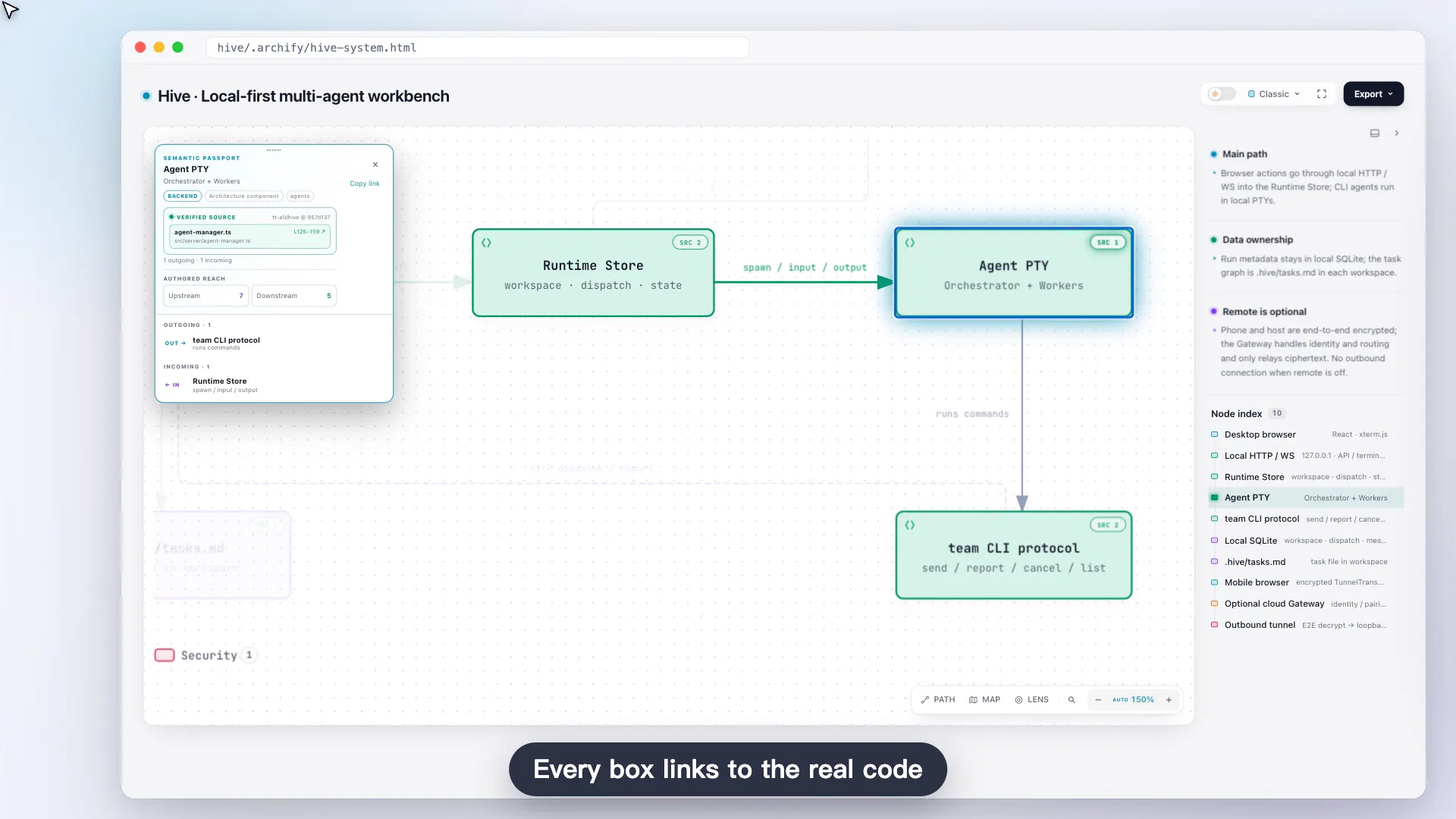The width and height of the screenshot is (1456, 819).
Task: Select the BACKEND tag chip
Action: click(x=183, y=196)
